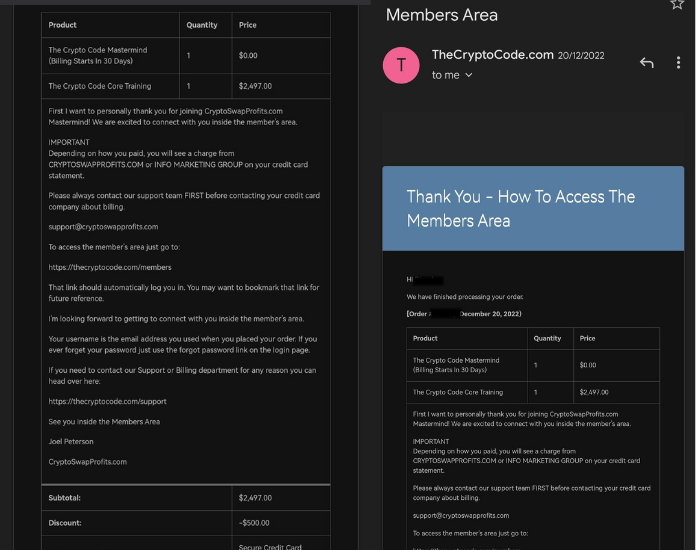Screen dimensions: 700x550
Task: Click CryptoSwapProfits.com signature in left panel
Action: (x=88, y=462)
